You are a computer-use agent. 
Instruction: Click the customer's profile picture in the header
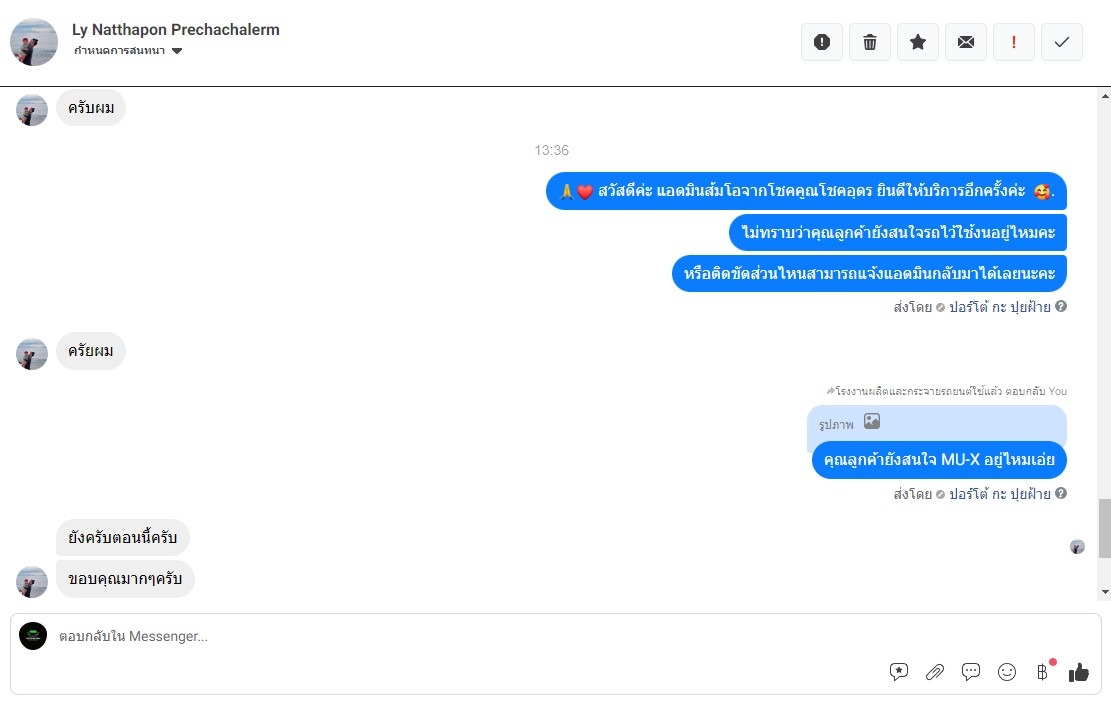(x=33, y=42)
